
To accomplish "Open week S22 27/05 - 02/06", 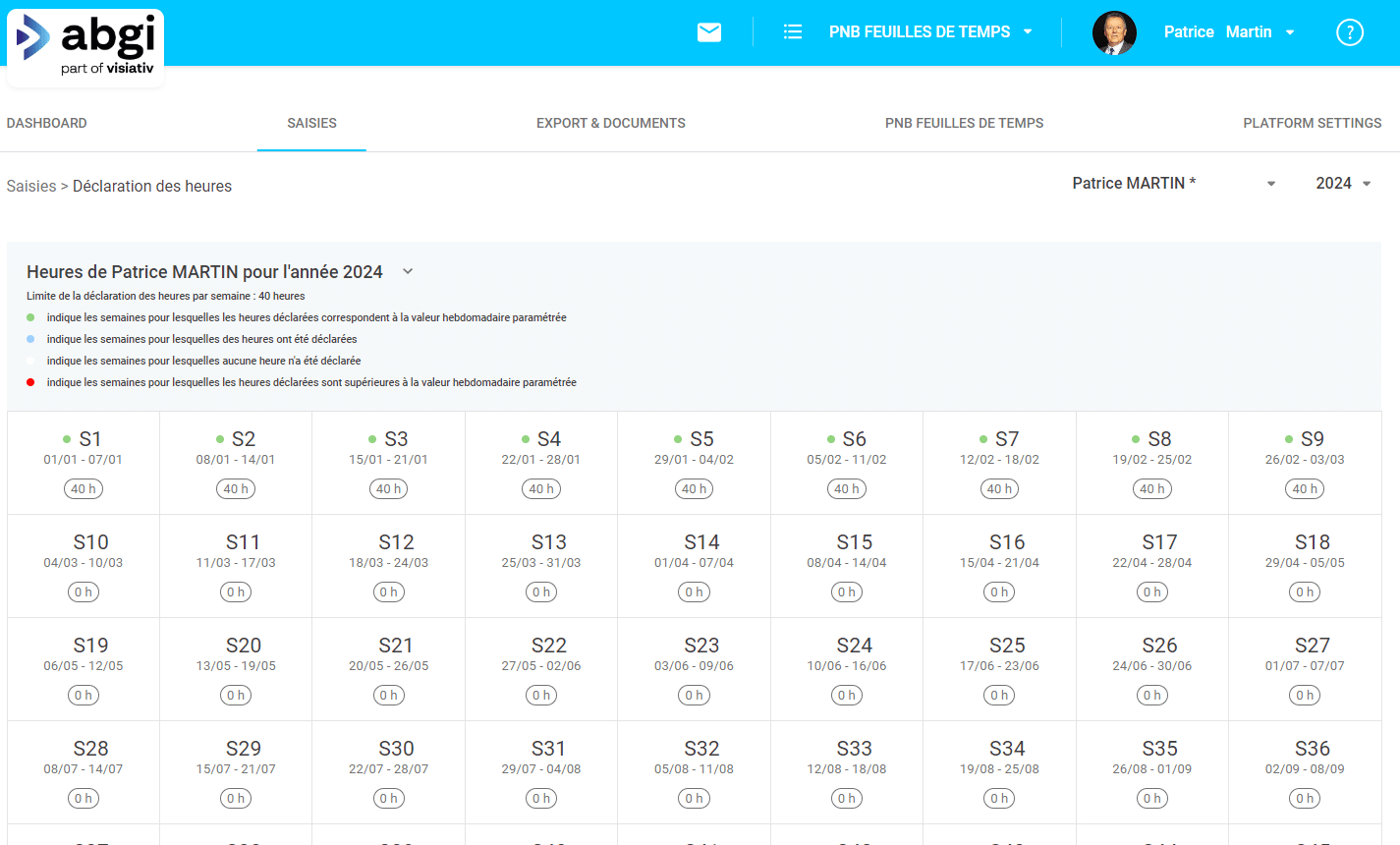I will click(x=541, y=666).
